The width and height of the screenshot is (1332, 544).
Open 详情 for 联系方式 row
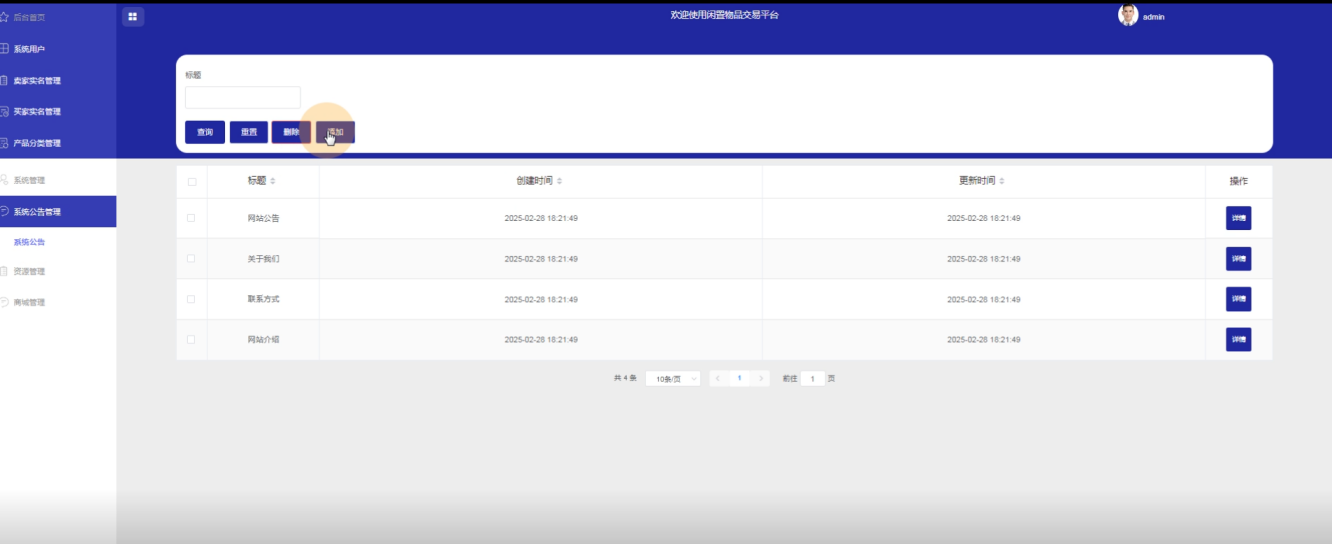point(1238,299)
